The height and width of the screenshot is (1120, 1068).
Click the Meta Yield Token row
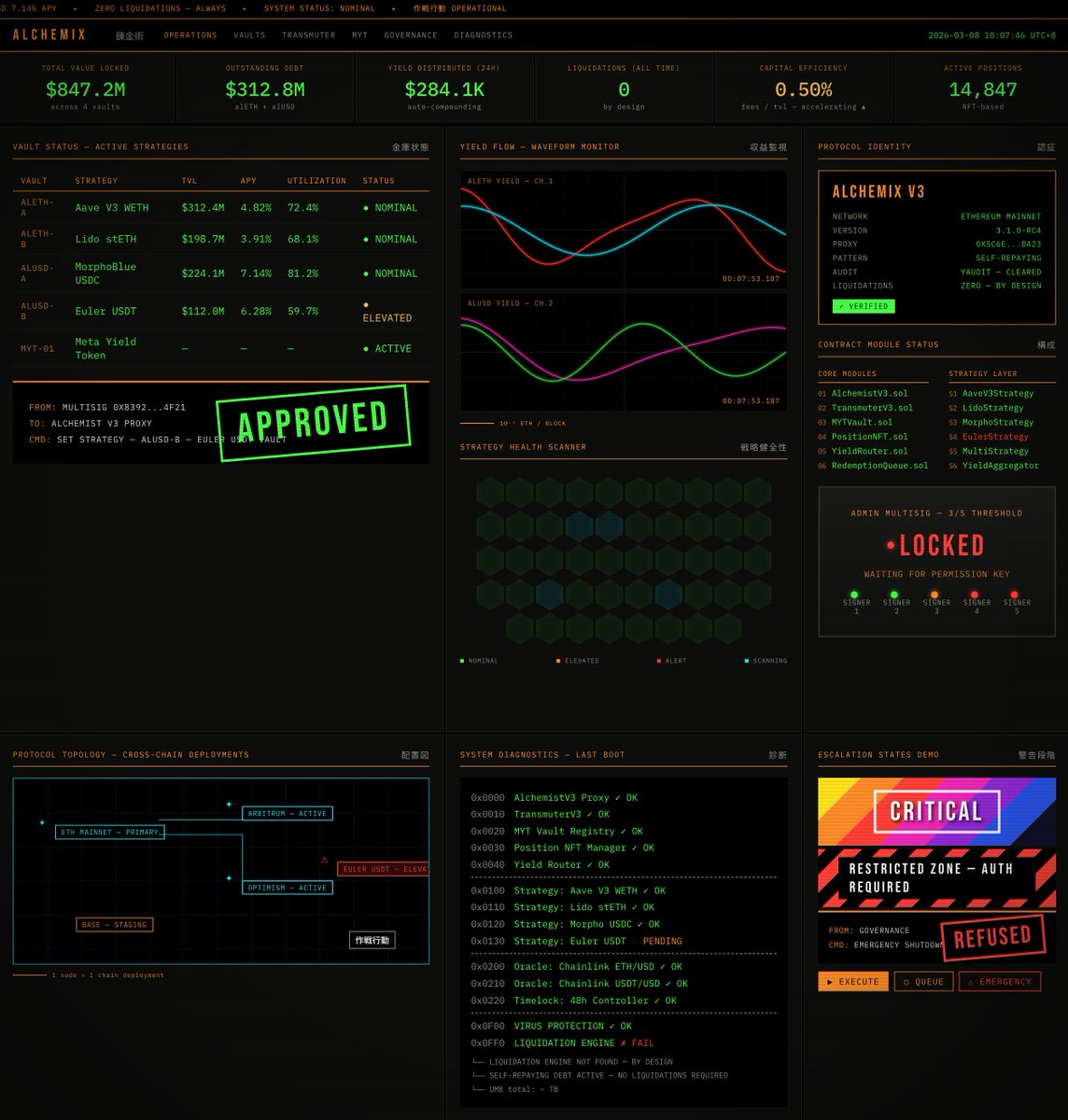[221, 348]
